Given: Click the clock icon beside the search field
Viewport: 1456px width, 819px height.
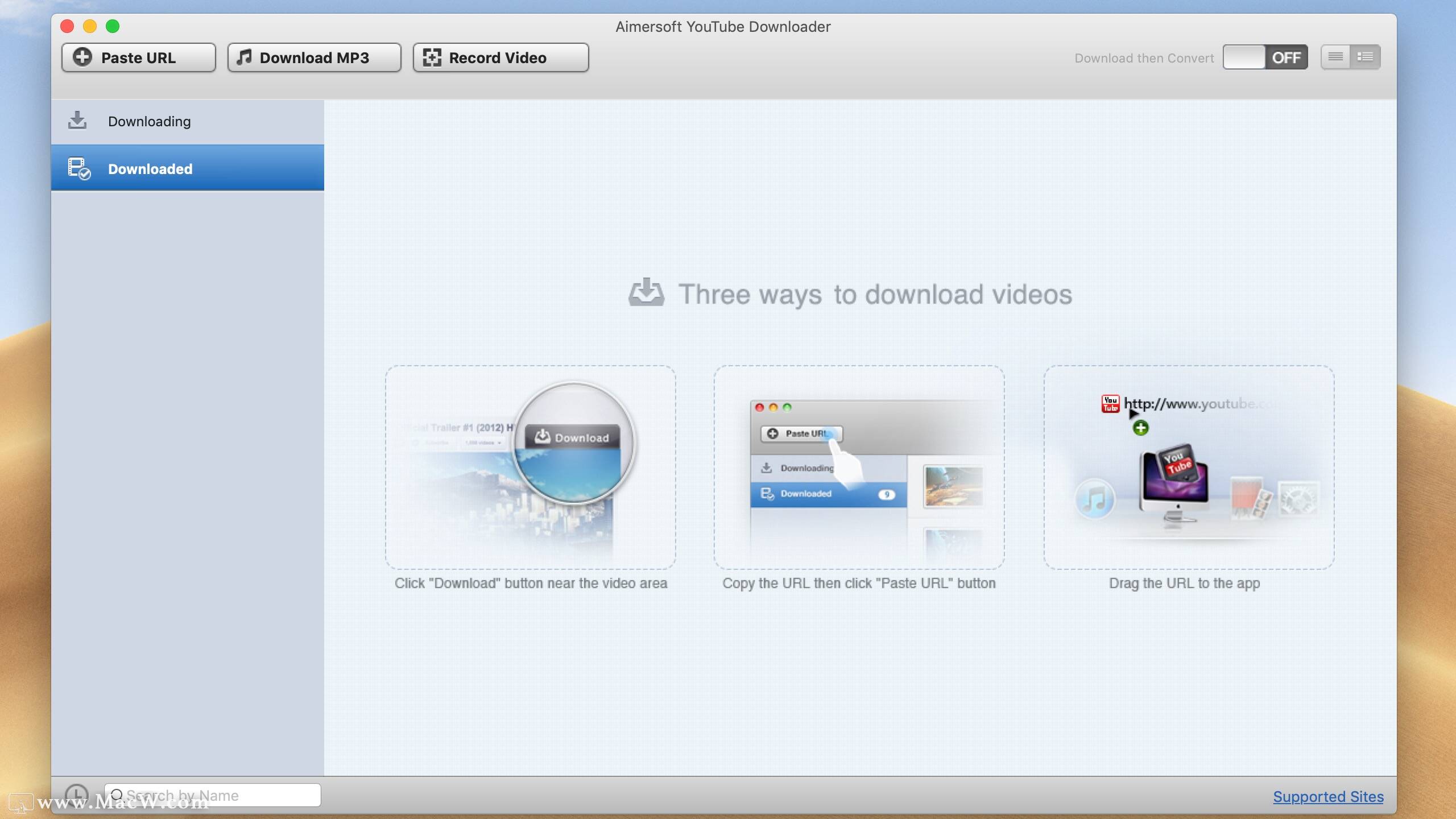Looking at the screenshot, I should click(x=76, y=794).
